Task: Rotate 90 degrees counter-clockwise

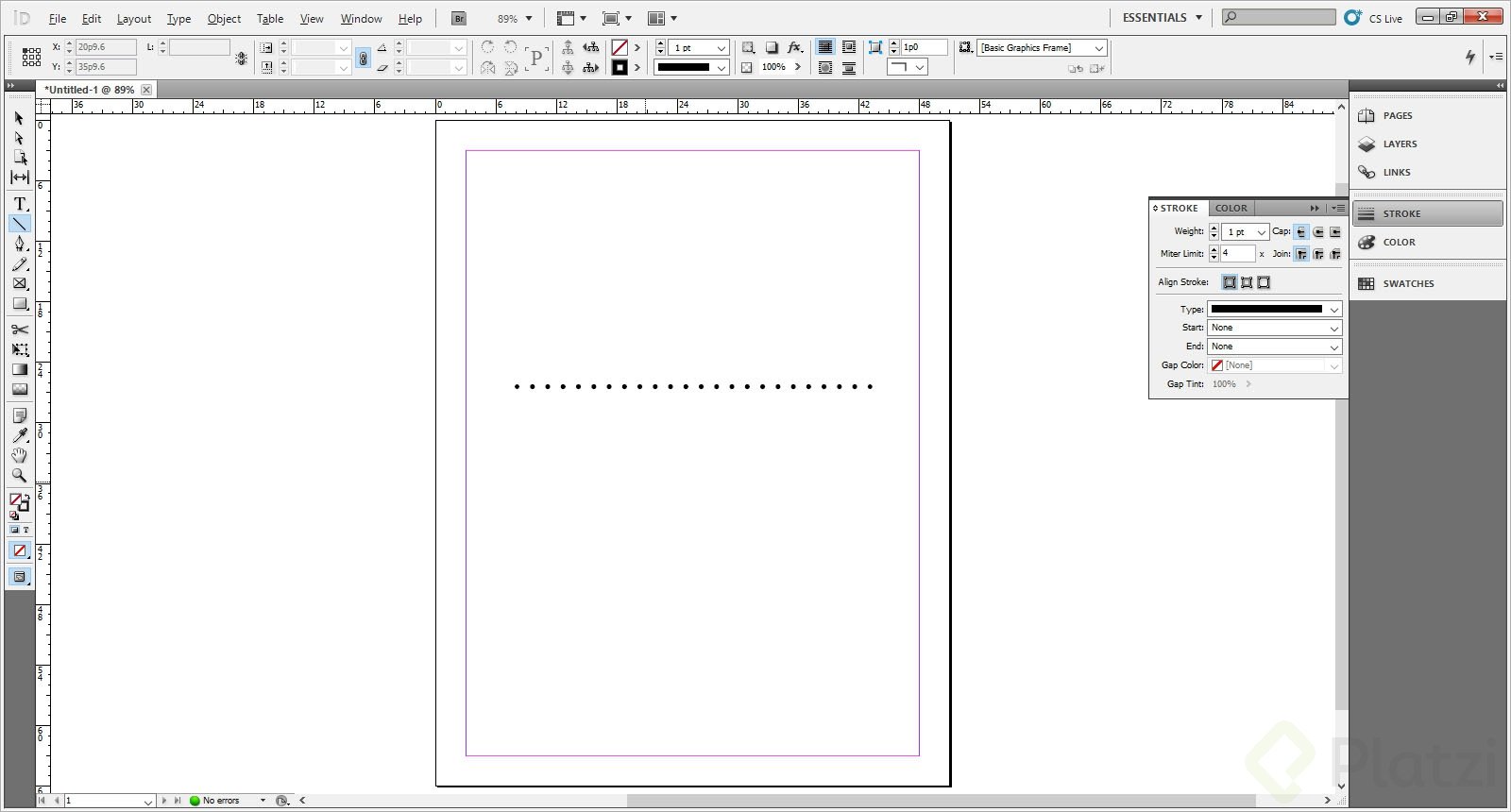Action: point(511,47)
